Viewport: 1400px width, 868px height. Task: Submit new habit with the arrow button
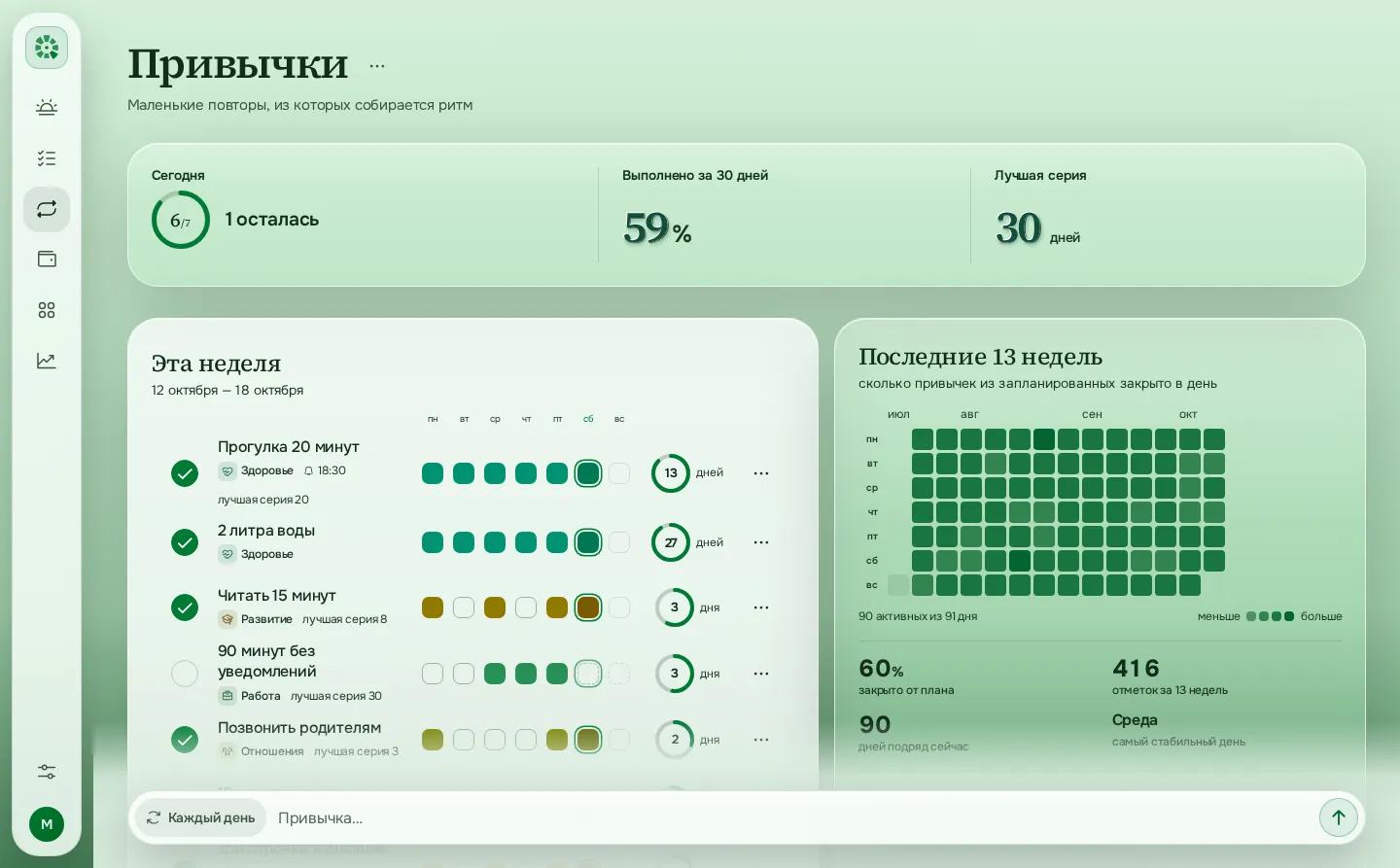(x=1338, y=817)
